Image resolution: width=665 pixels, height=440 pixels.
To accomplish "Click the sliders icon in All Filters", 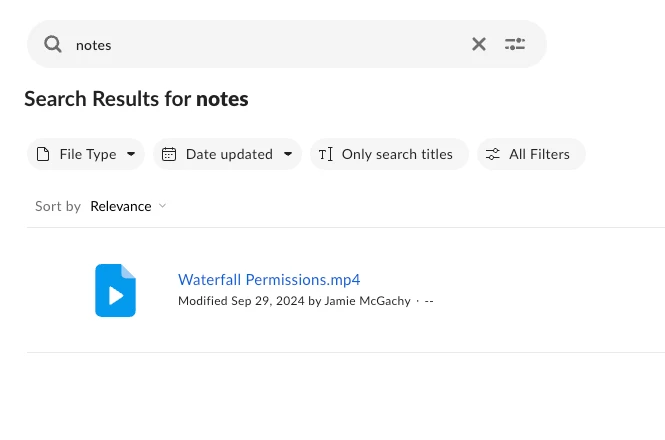I will [493, 154].
